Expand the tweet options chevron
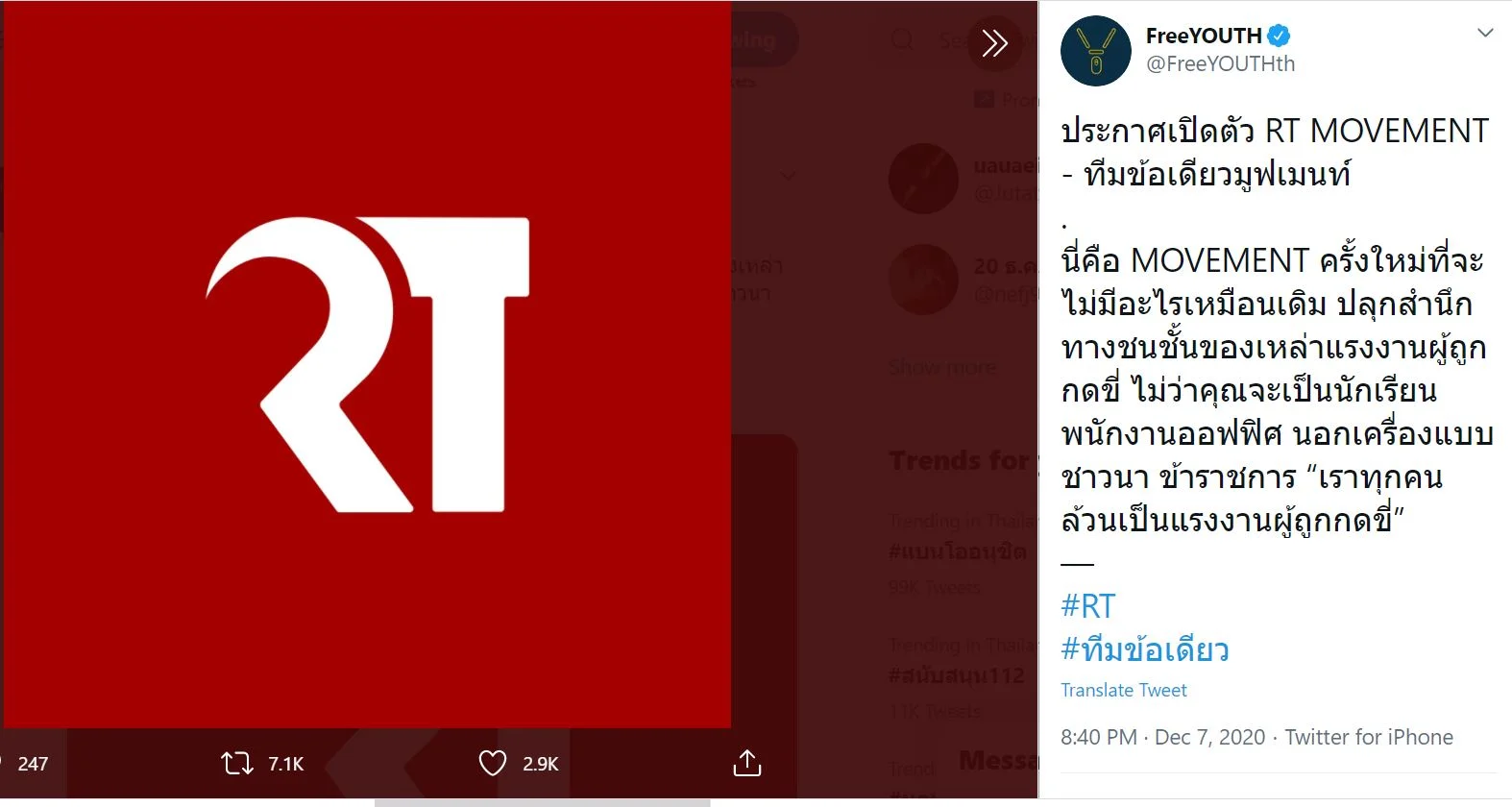The height and width of the screenshot is (807, 1512). 1485,33
